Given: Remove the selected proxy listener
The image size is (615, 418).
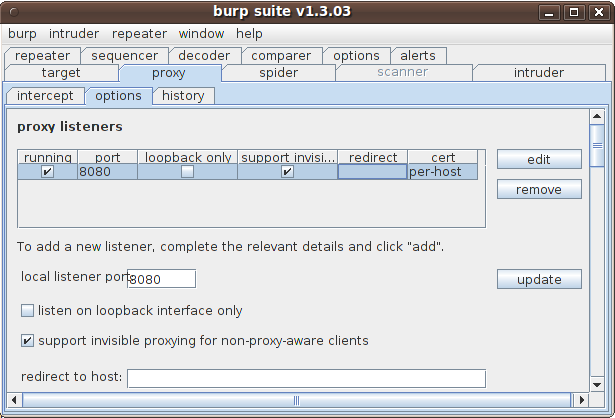Looking at the screenshot, I should [539, 190].
